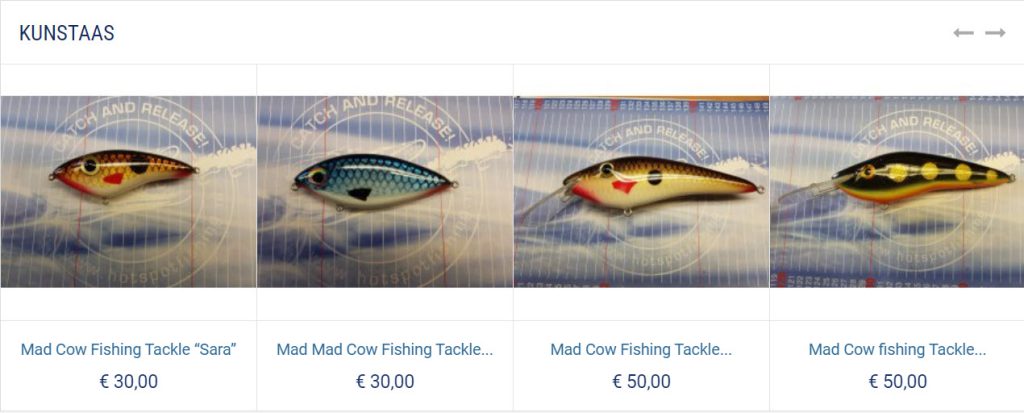The width and height of the screenshot is (1024, 413).
Task: Click the black fin mark on blue lure
Action: [x=359, y=193]
